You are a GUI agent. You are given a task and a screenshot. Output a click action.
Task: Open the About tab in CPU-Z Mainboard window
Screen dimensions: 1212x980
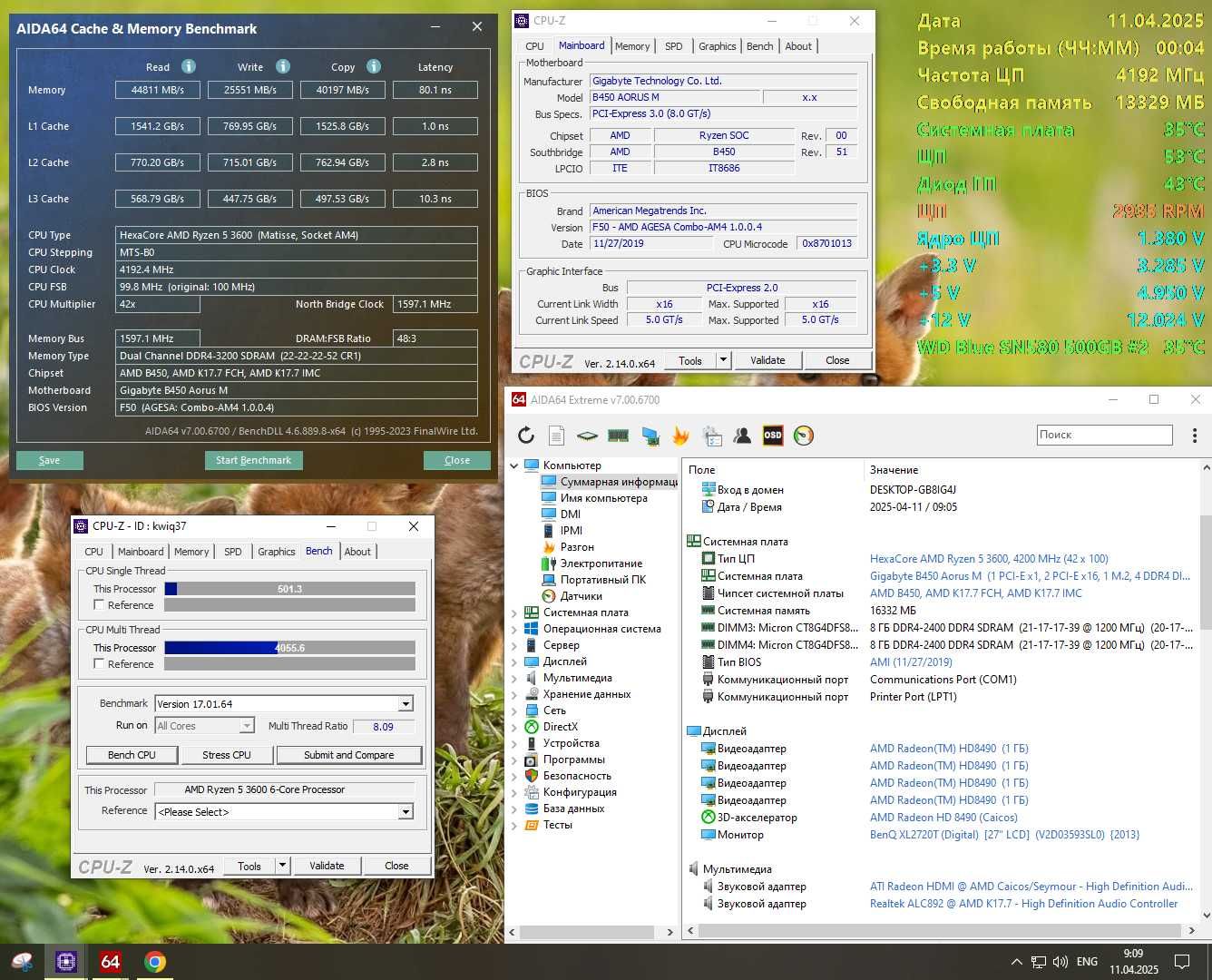tap(798, 46)
